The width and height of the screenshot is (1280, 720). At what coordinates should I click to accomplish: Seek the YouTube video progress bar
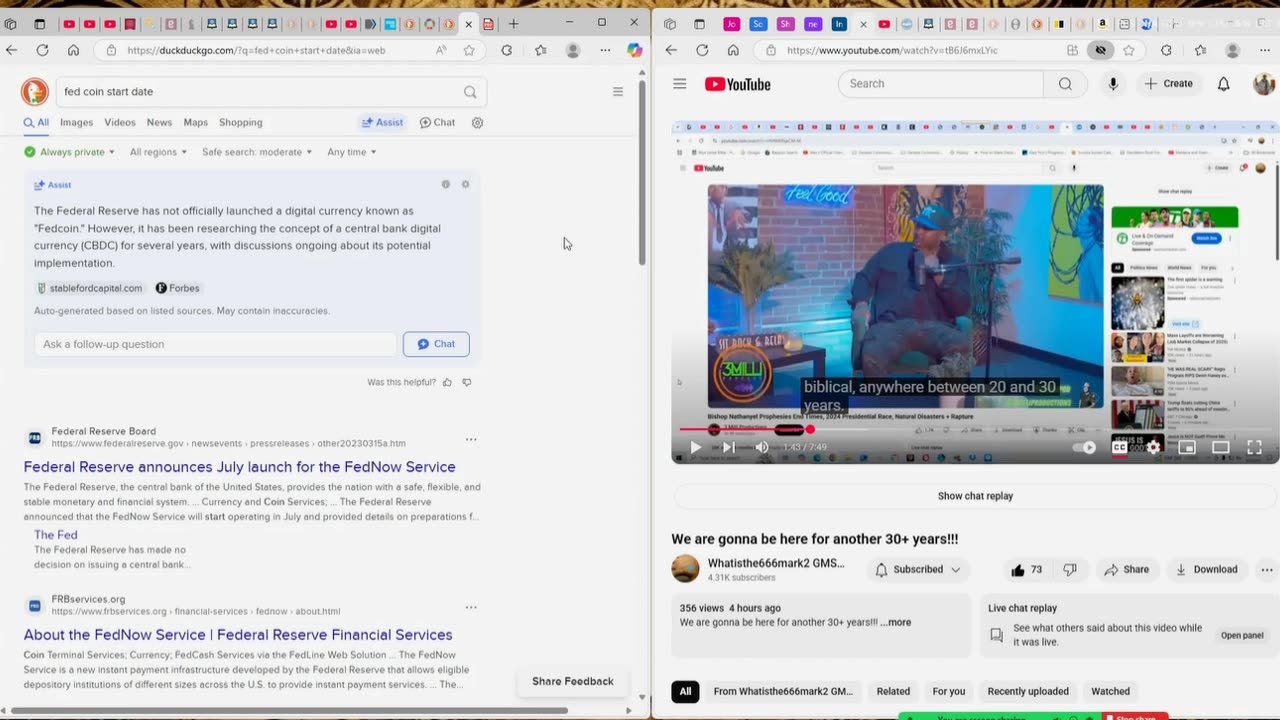point(975,429)
